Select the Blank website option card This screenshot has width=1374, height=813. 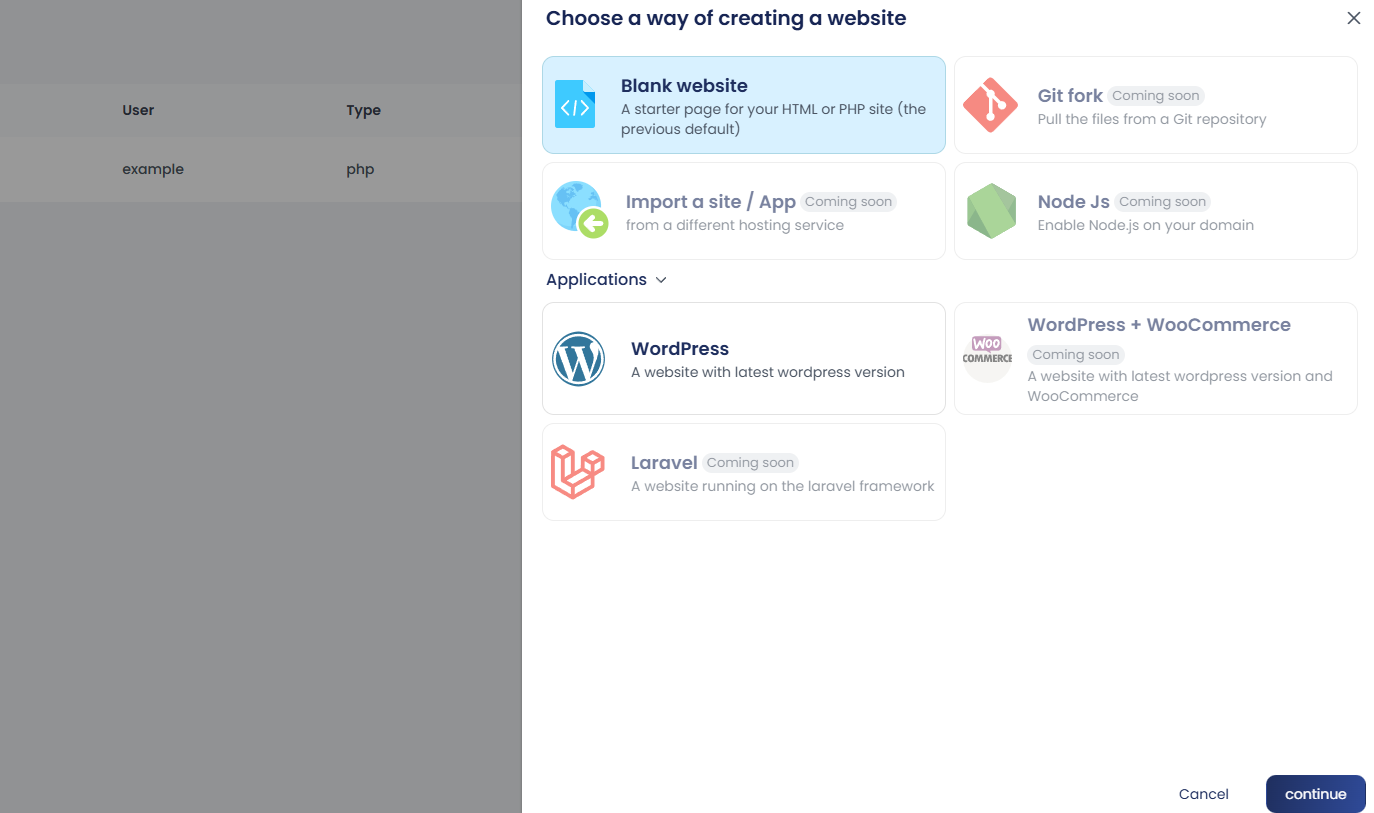[x=743, y=105]
